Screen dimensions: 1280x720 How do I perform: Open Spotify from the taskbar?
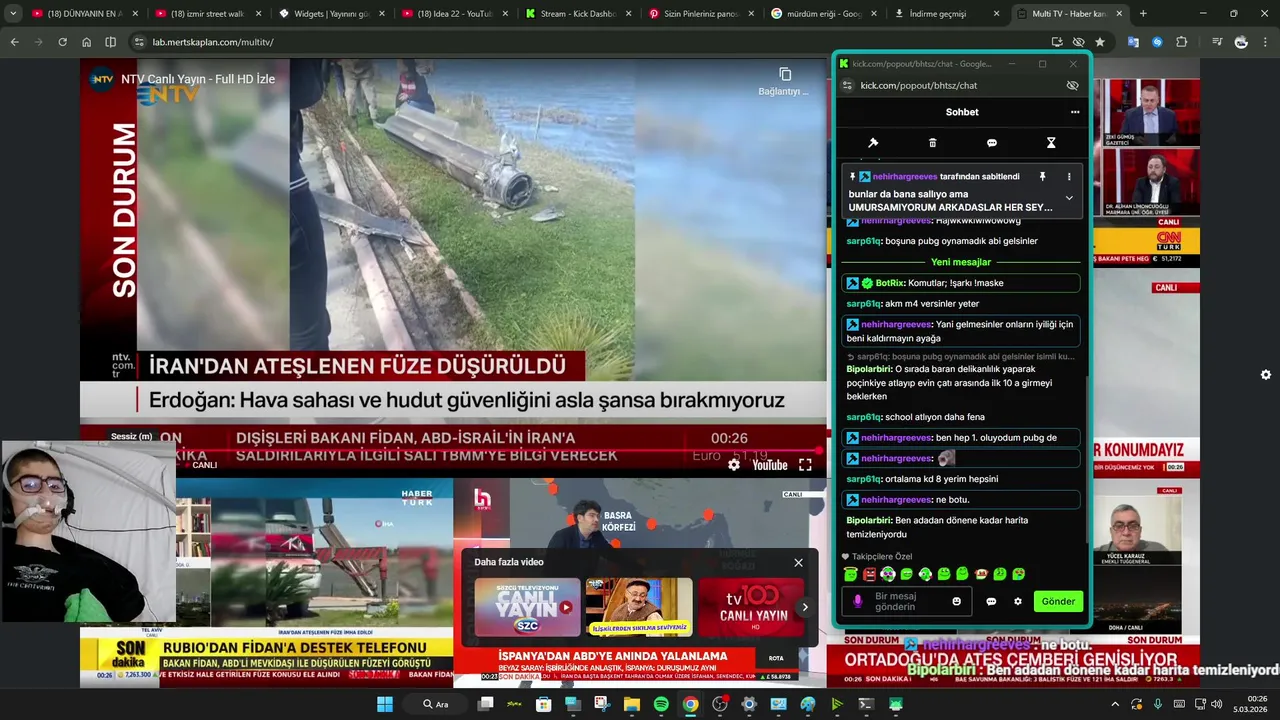661,704
